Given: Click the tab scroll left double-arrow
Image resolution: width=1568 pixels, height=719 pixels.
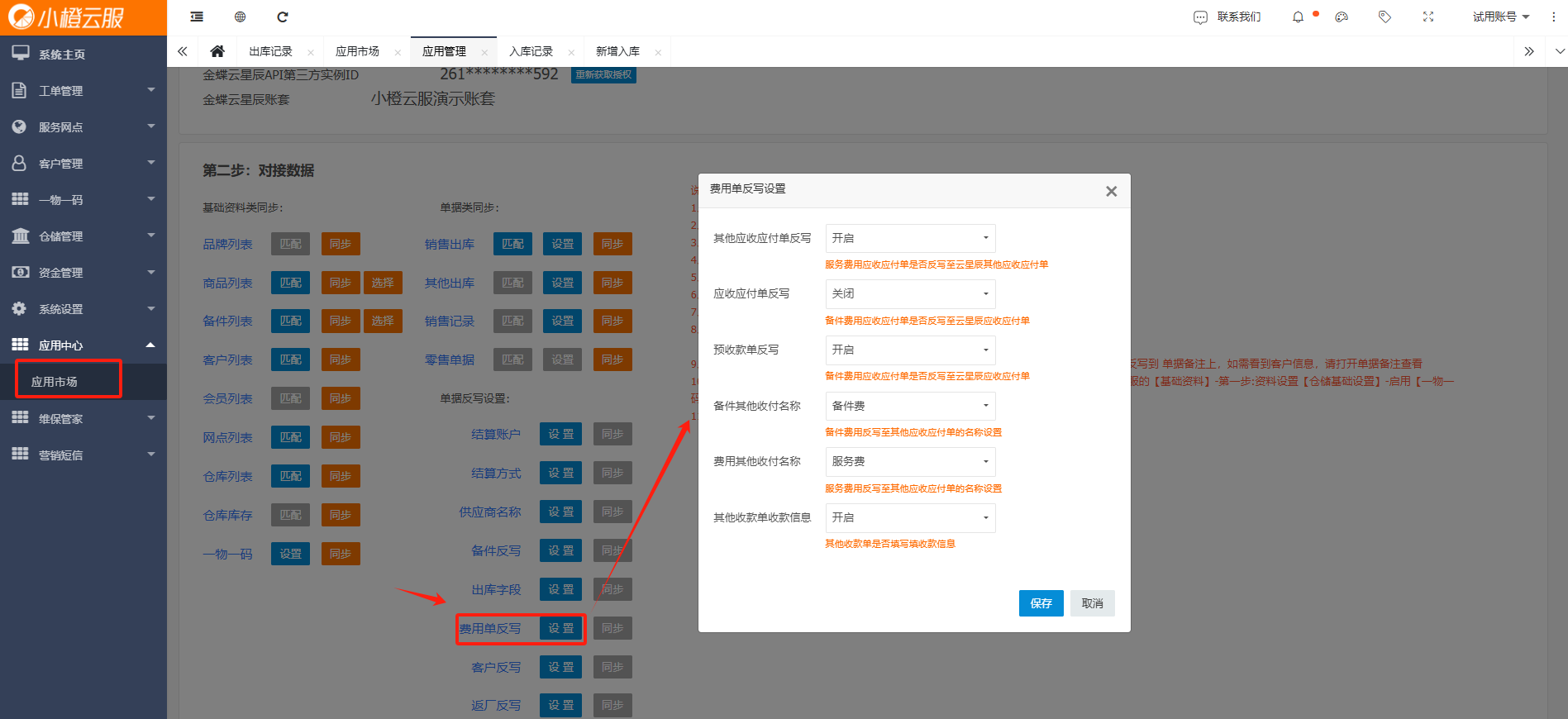Looking at the screenshot, I should point(182,51).
